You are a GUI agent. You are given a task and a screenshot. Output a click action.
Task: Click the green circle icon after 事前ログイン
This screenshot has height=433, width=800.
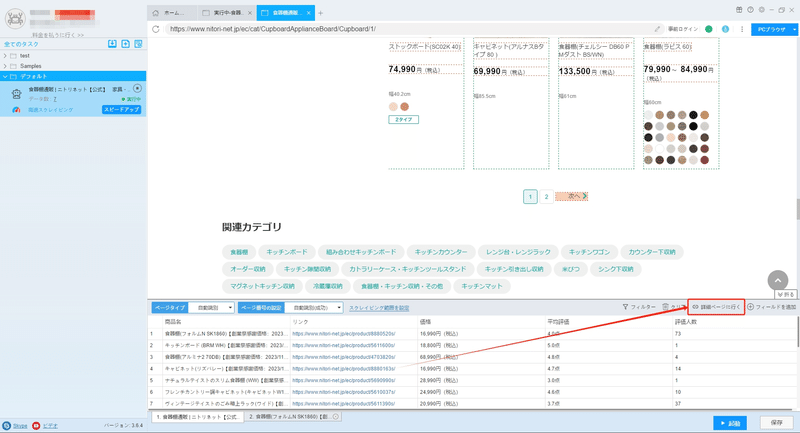click(x=709, y=29)
